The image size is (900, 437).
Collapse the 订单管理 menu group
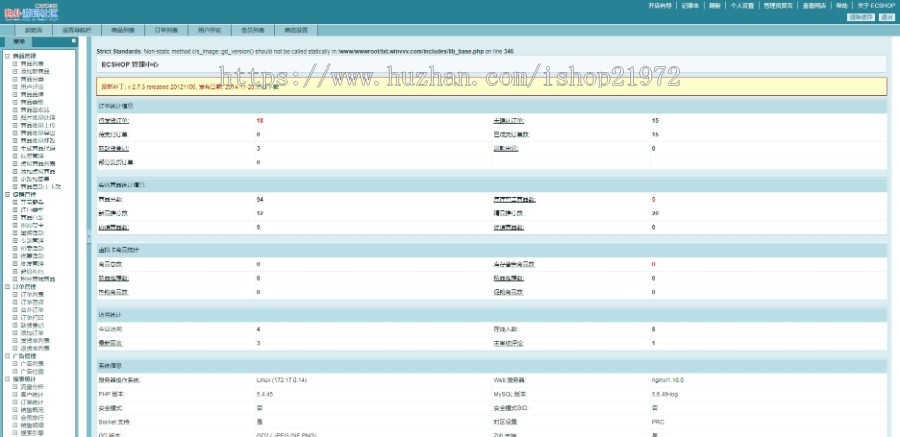7,287
